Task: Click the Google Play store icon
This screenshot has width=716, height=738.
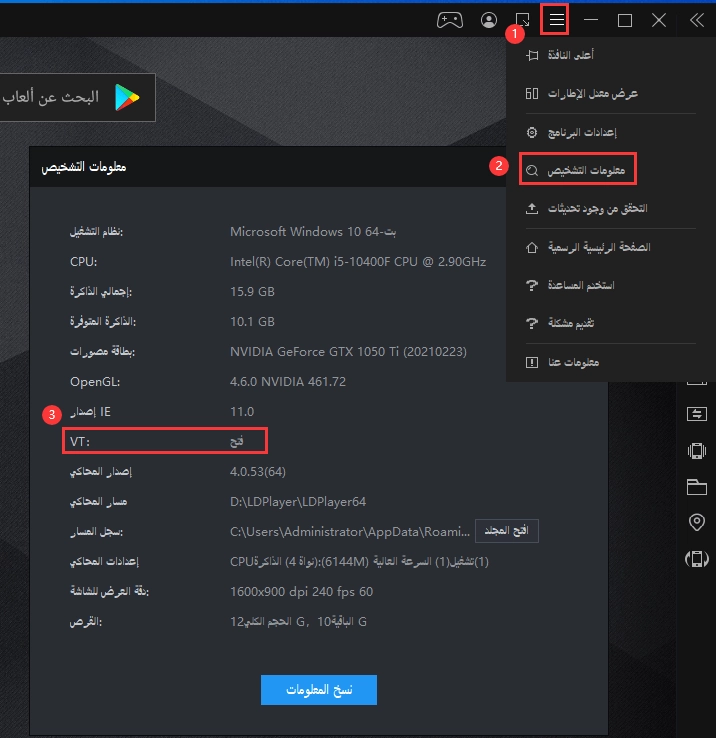Action: [x=127, y=97]
